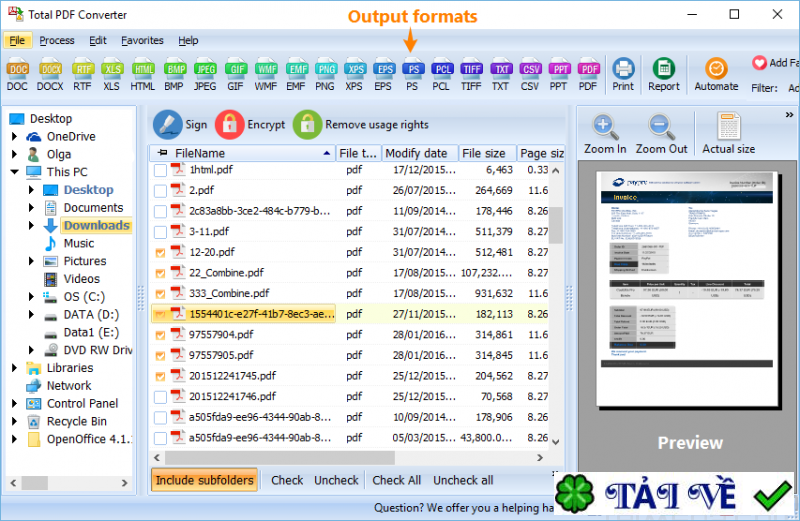Select DOC output format icon

[18, 75]
